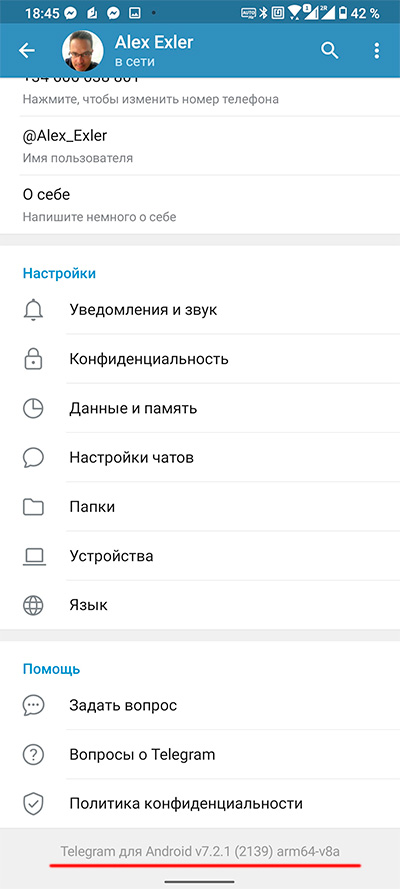Open Конфиденциальность settings
Viewport: 400px width, 889px height.
click(x=200, y=359)
